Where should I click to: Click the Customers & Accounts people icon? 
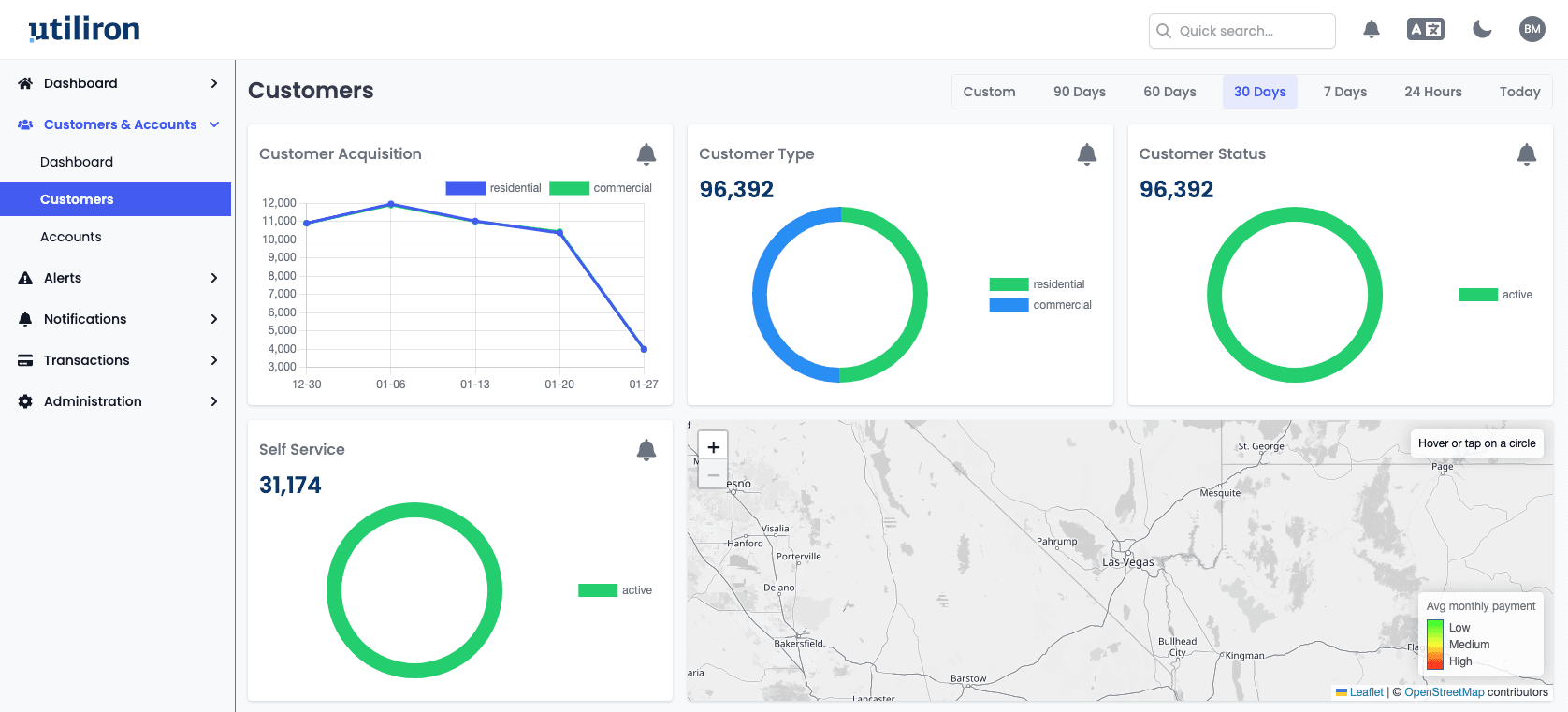[25, 124]
